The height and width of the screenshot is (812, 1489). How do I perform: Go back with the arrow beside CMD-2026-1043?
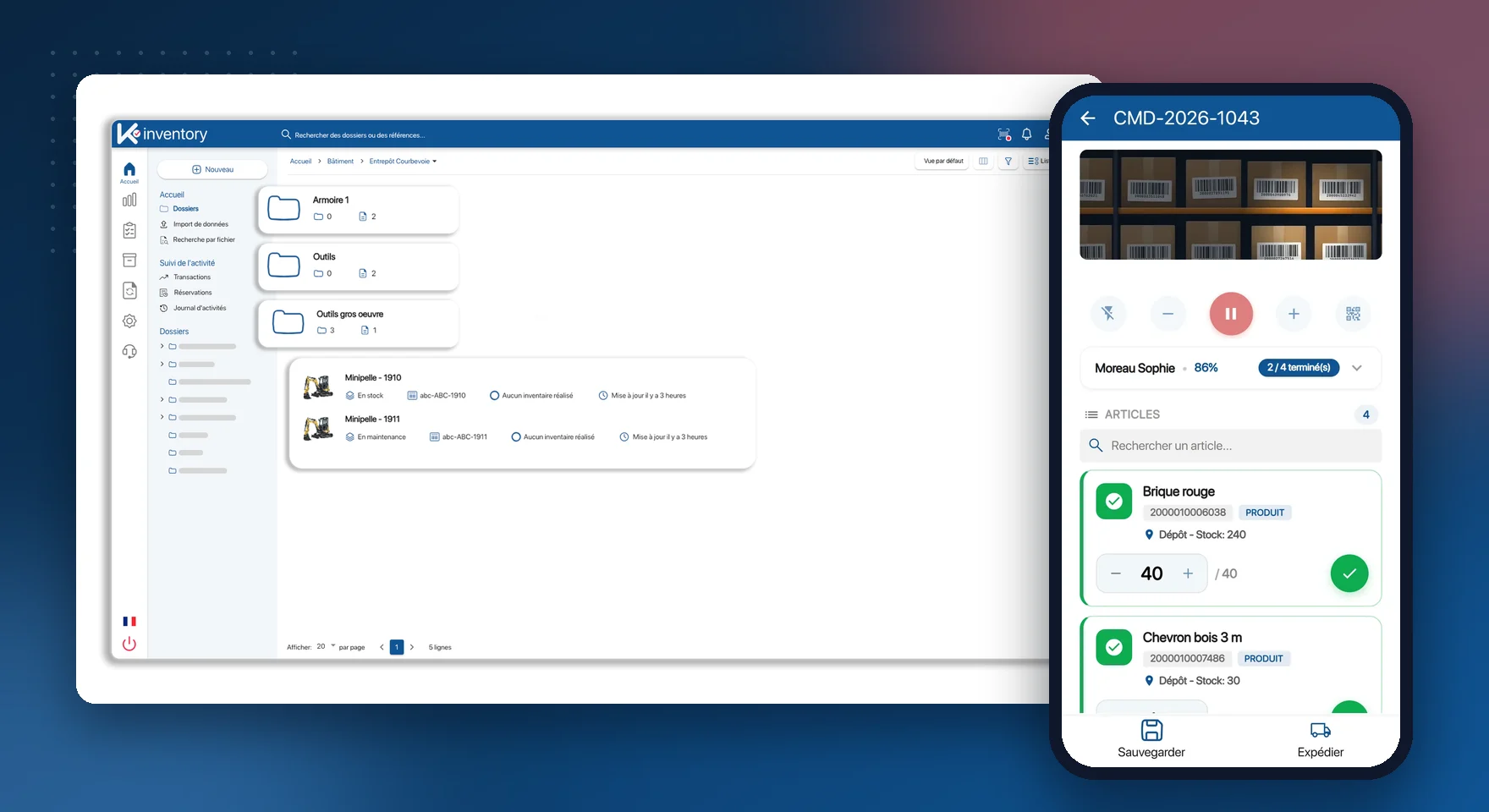click(1088, 118)
